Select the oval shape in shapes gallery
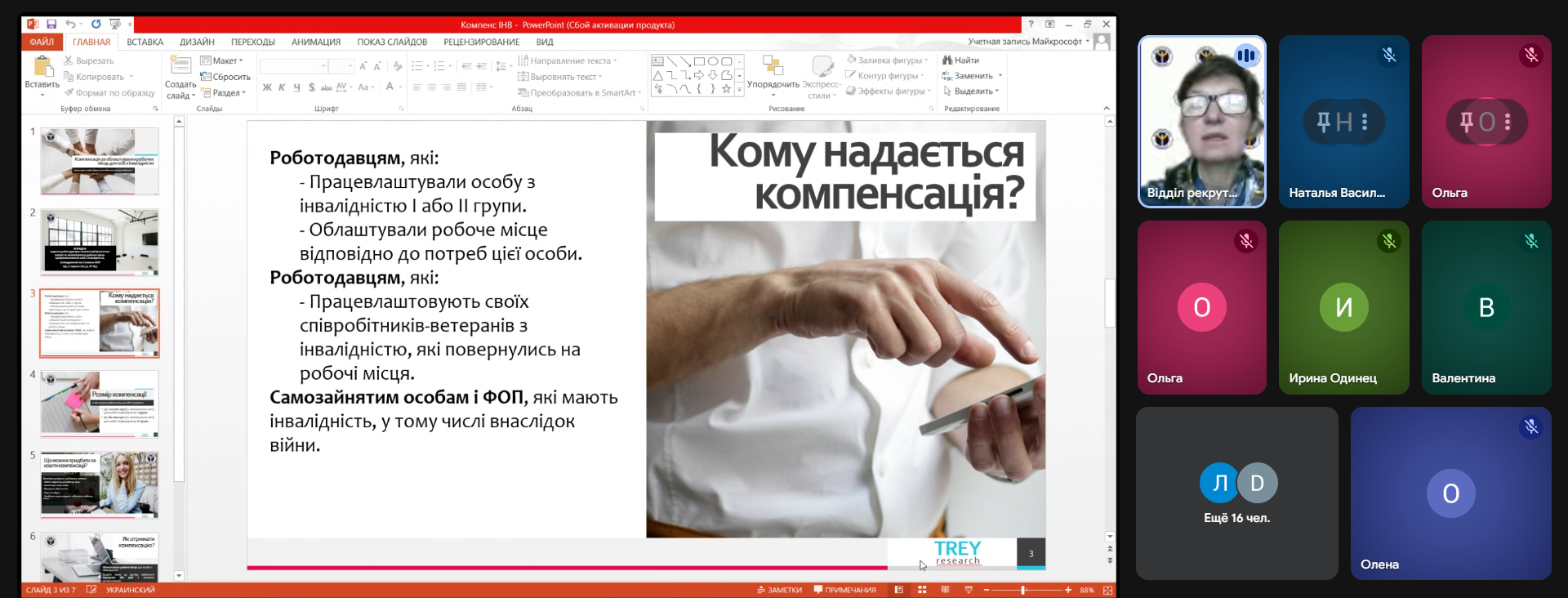The height and width of the screenshot is (598, 1568). pos(713,61)
